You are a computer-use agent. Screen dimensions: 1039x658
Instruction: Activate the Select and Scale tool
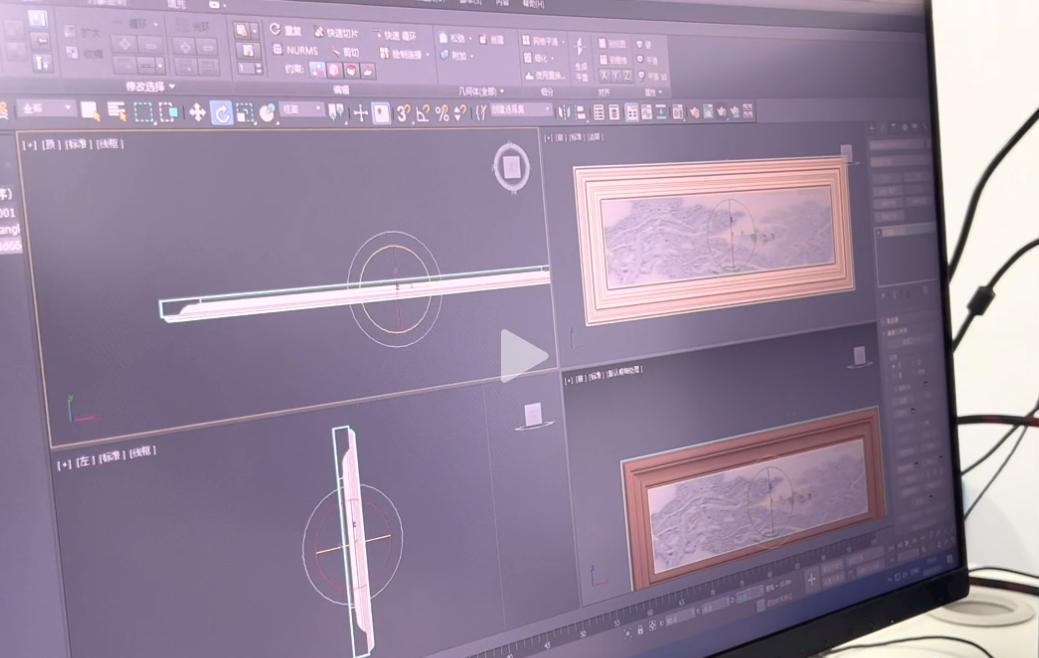(x=245, y=113)
